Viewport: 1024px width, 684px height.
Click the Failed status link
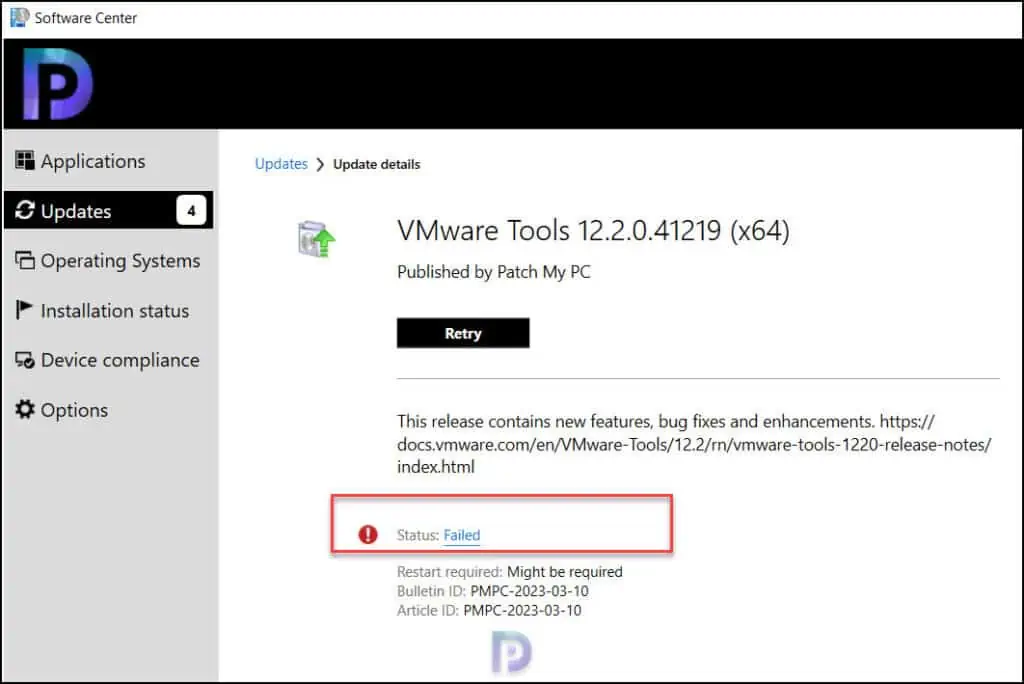(x=462, y=535)
